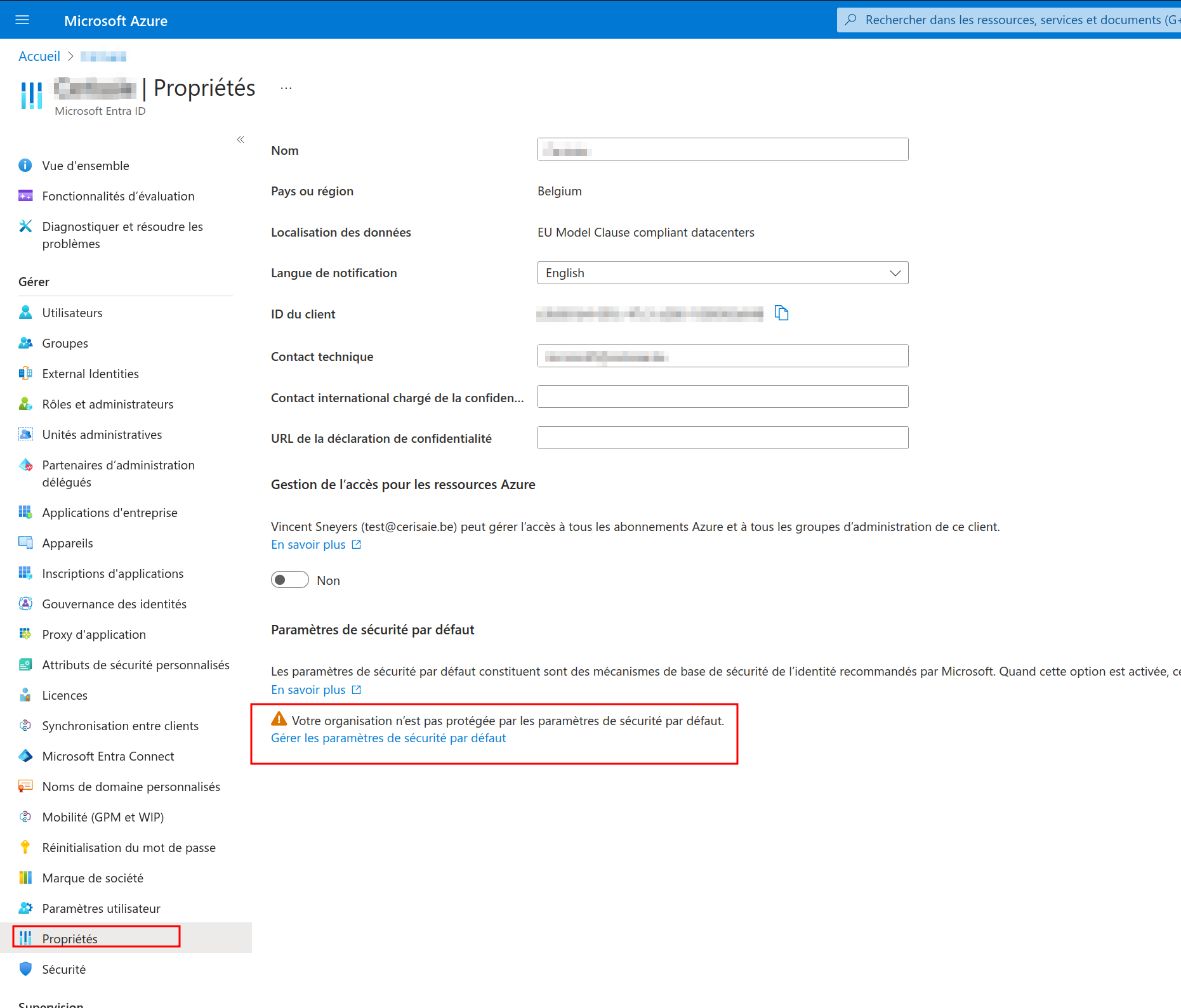Click the Contact technique input field

click(722, 356)
